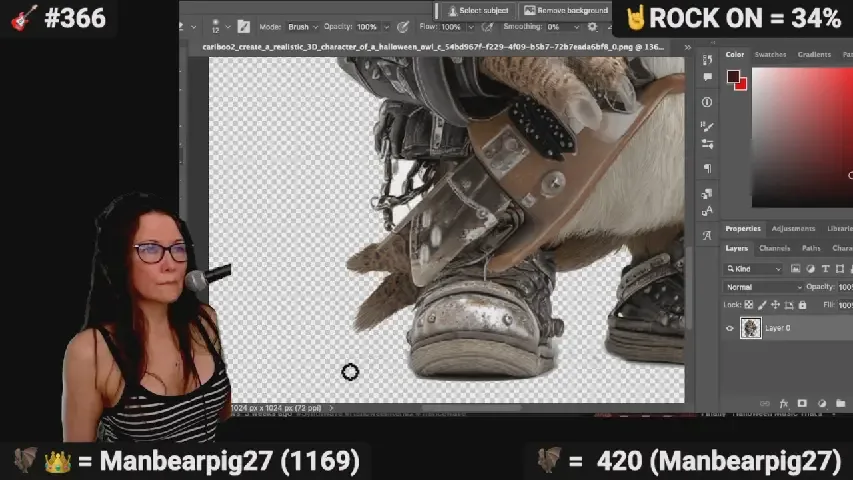Open smoothing options gear icon
The width and height of the screenshot is (853, 480).
pos(592,27)
